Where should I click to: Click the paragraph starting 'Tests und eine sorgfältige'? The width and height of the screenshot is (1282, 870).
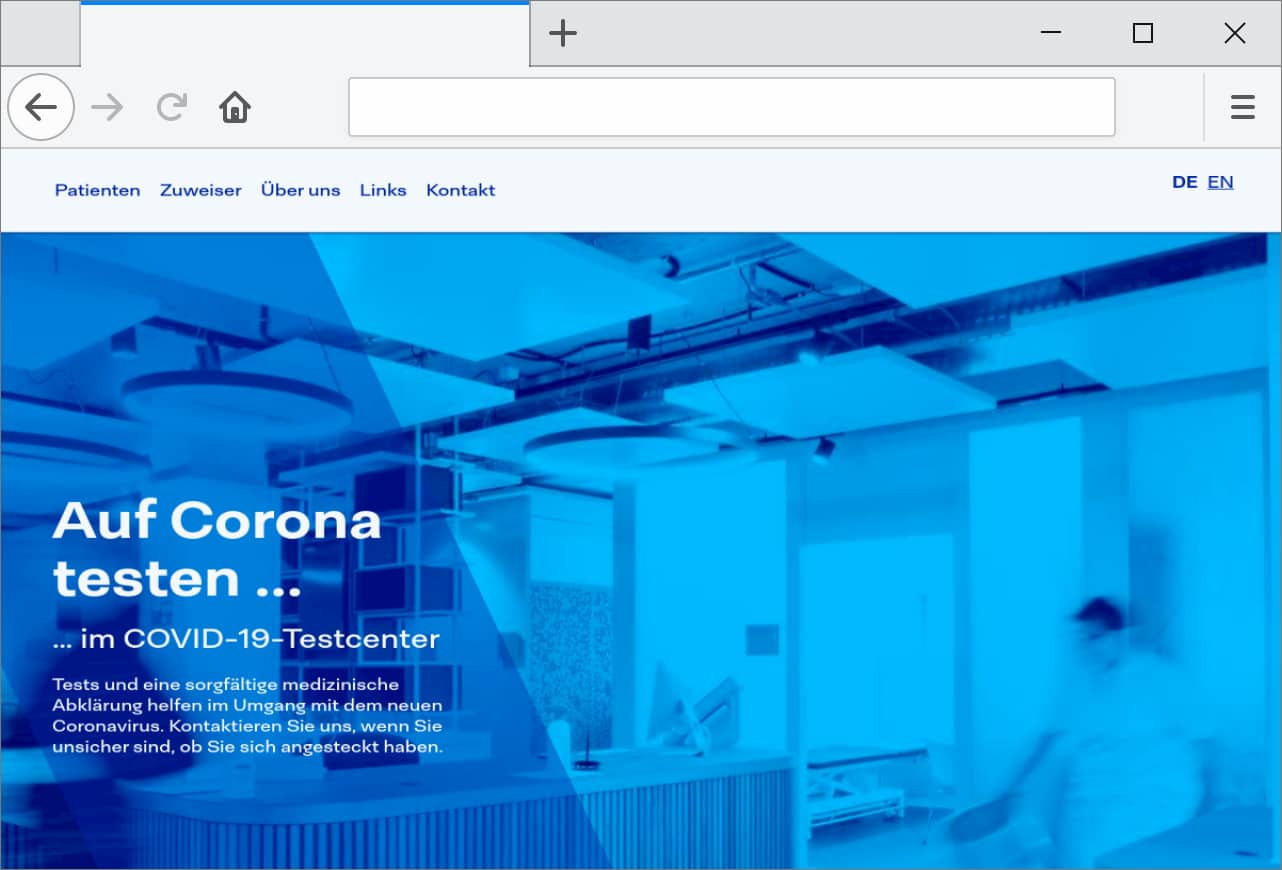248,716
